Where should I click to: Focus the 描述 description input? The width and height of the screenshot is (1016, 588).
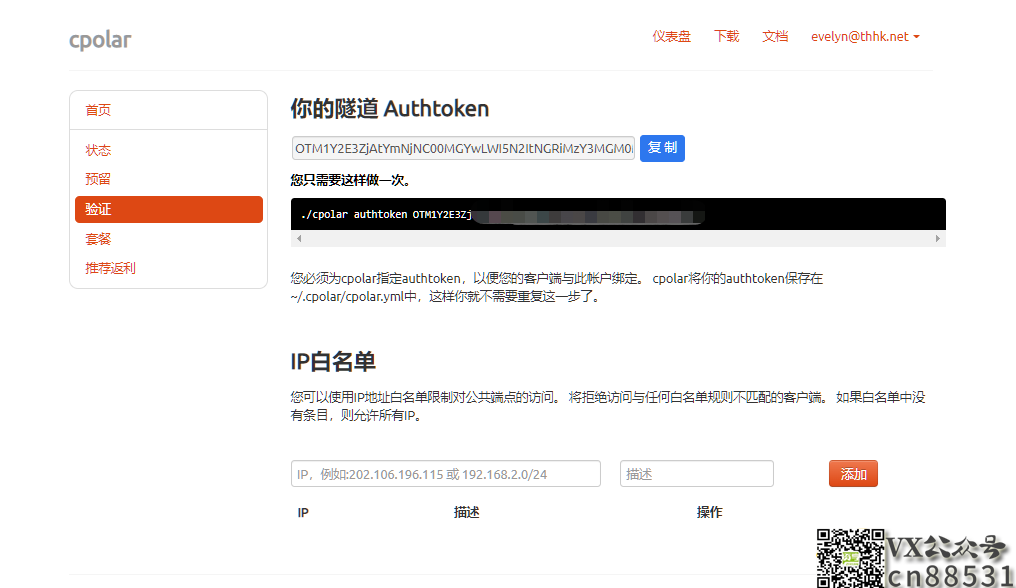697,474
